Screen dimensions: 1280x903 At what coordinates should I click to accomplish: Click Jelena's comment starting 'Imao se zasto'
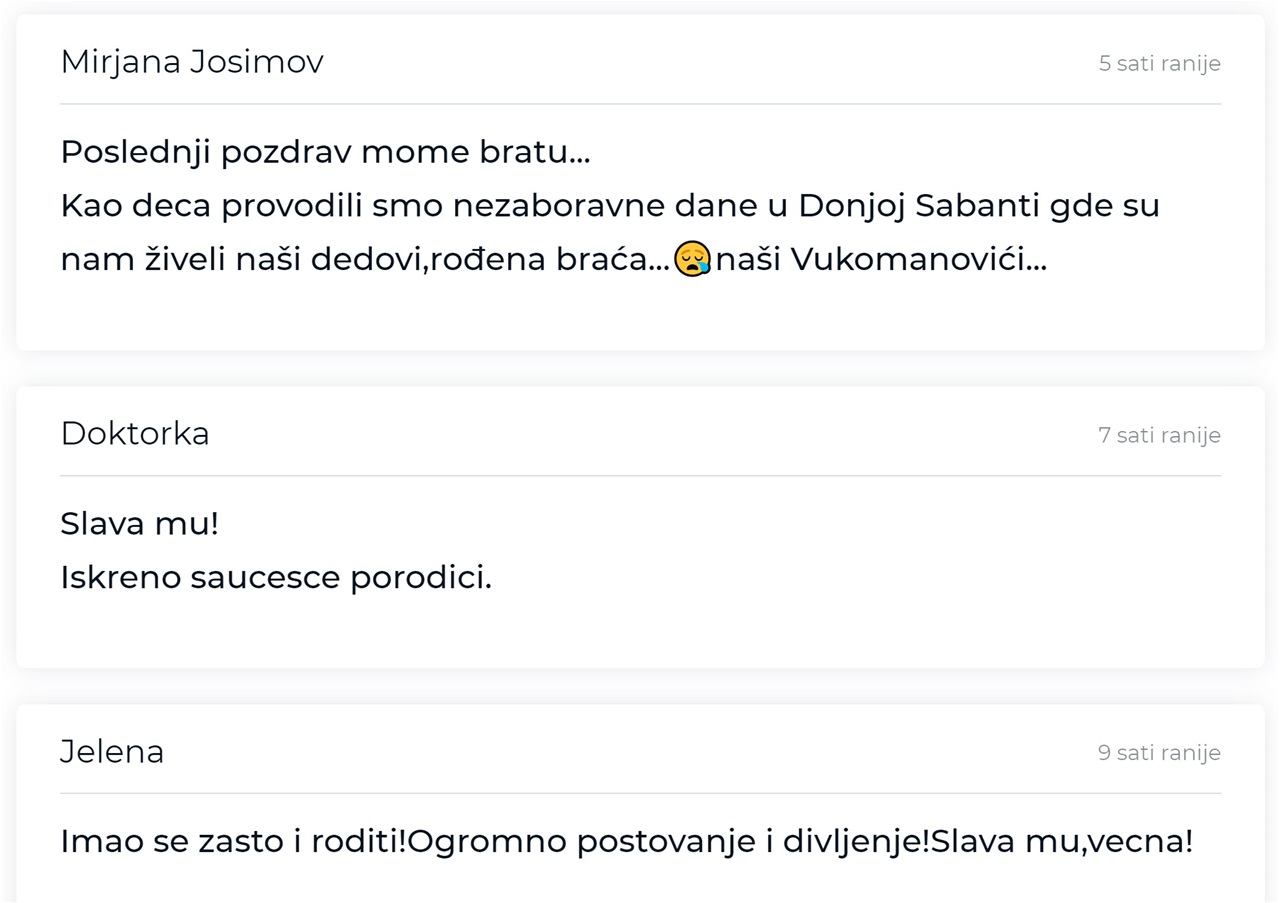point(626,841)
